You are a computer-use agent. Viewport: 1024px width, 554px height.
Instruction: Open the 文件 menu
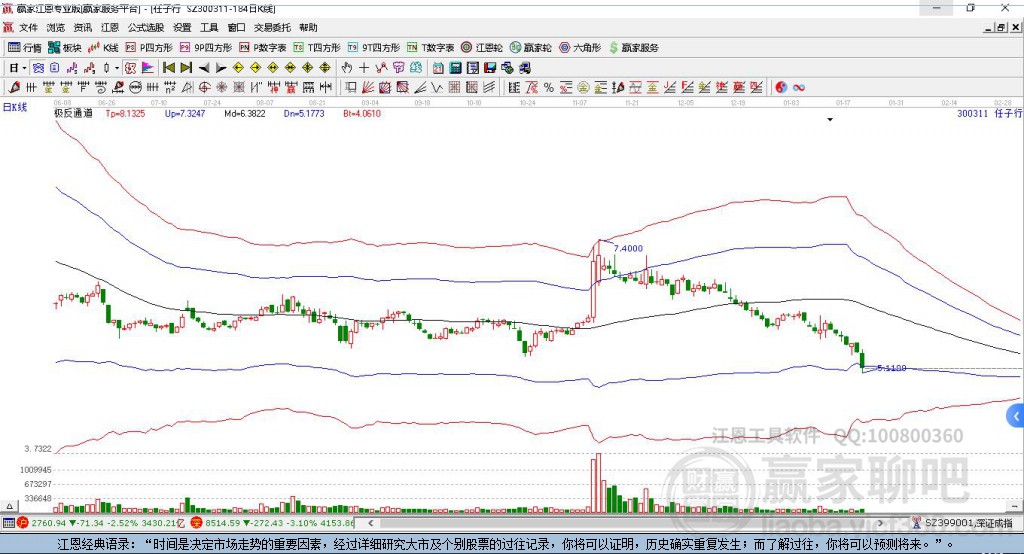28,27
